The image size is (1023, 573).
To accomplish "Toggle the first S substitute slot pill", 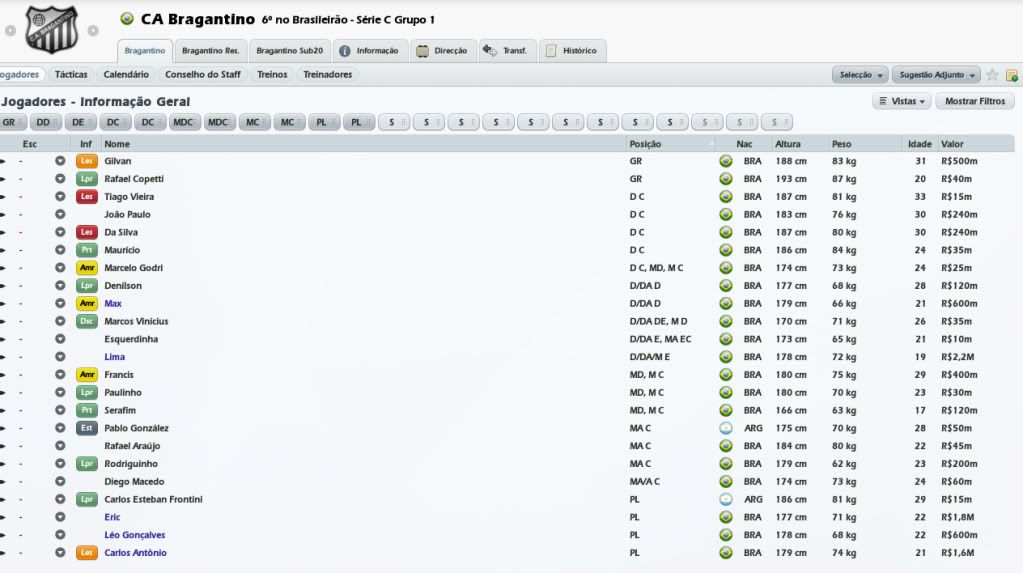I will (393, 122).
